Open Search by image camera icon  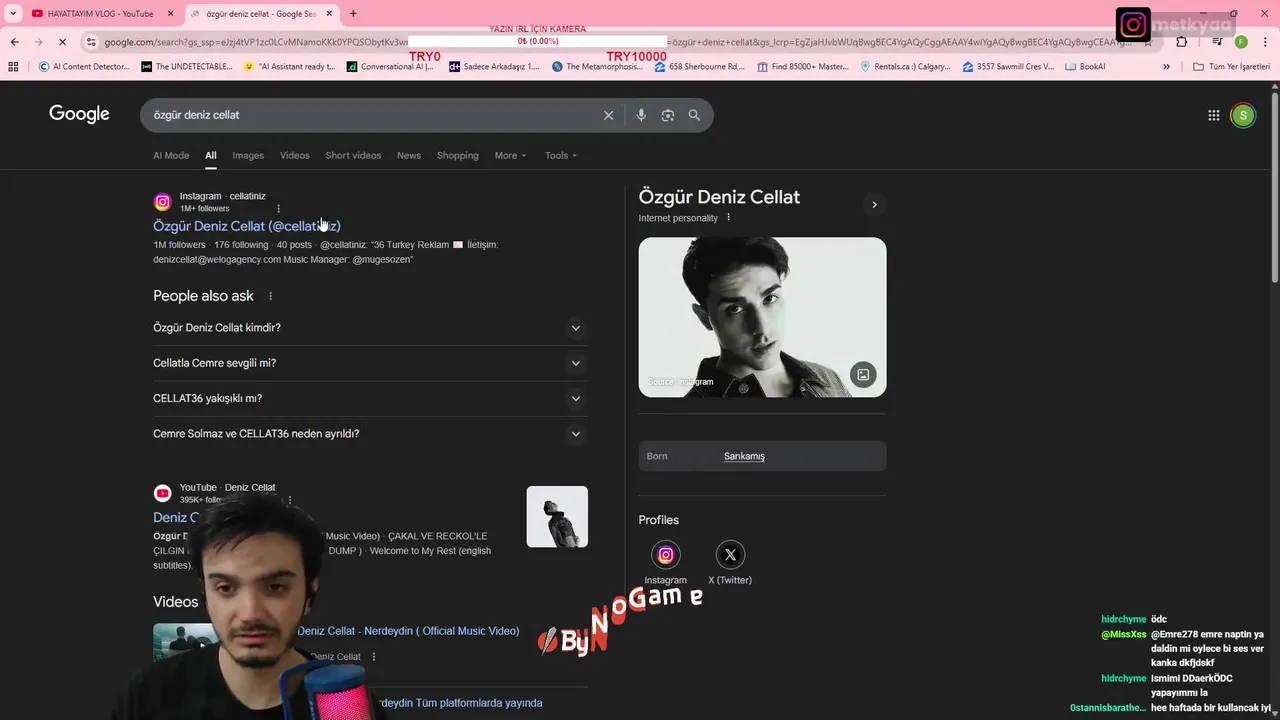(x=668, y=115)
